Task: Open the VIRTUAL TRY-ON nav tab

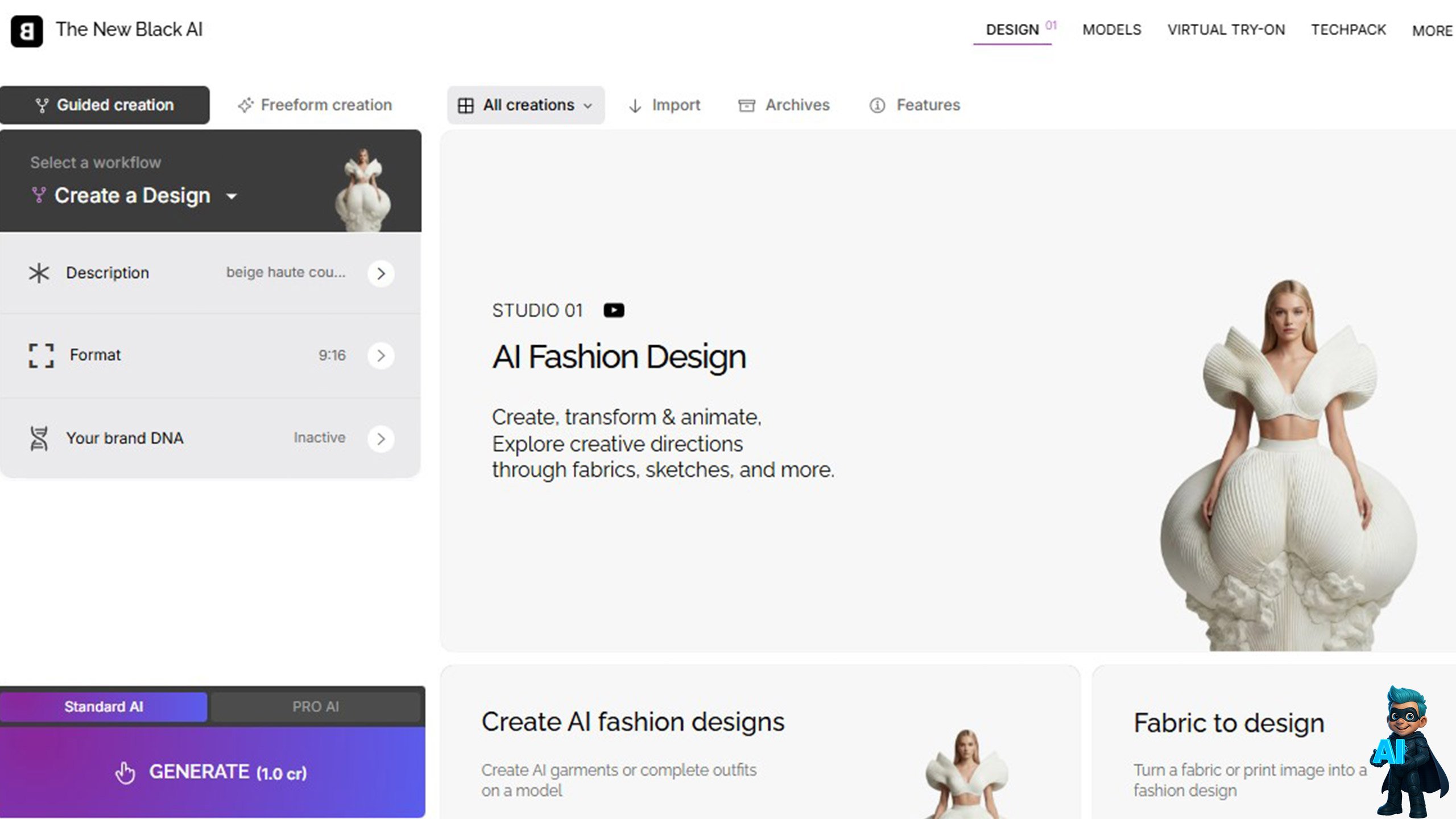Action: [1226, 30]
